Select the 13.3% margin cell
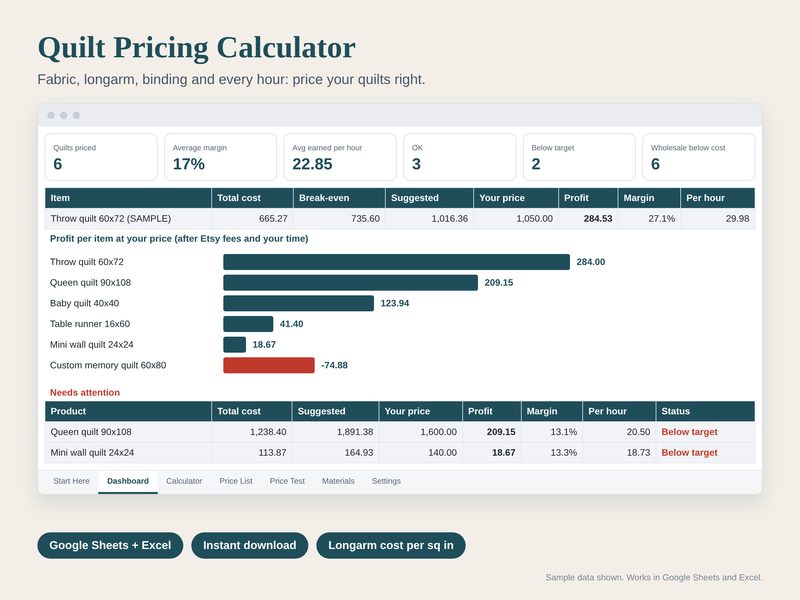The image size is (800, 600). 552,453
